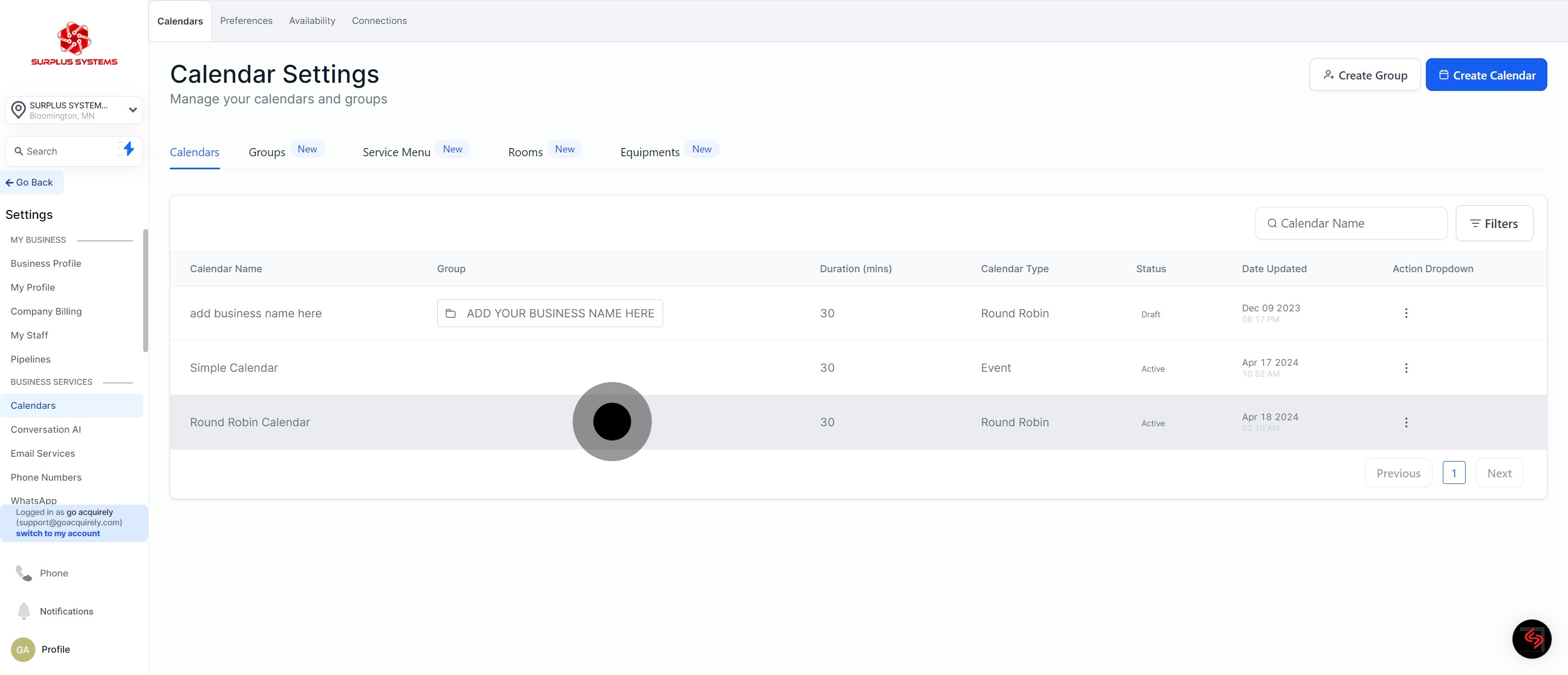Open three-dot menu for add business name here

coord(1405,313)
